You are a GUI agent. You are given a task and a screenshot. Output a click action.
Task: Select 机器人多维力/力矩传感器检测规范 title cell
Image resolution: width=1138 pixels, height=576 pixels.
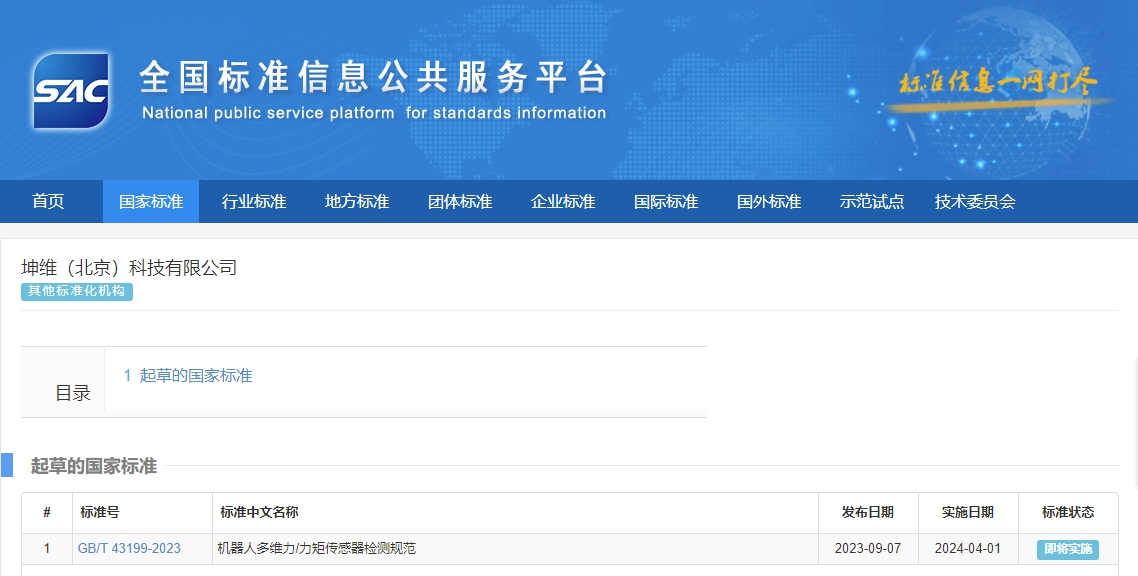pos(515,548)
